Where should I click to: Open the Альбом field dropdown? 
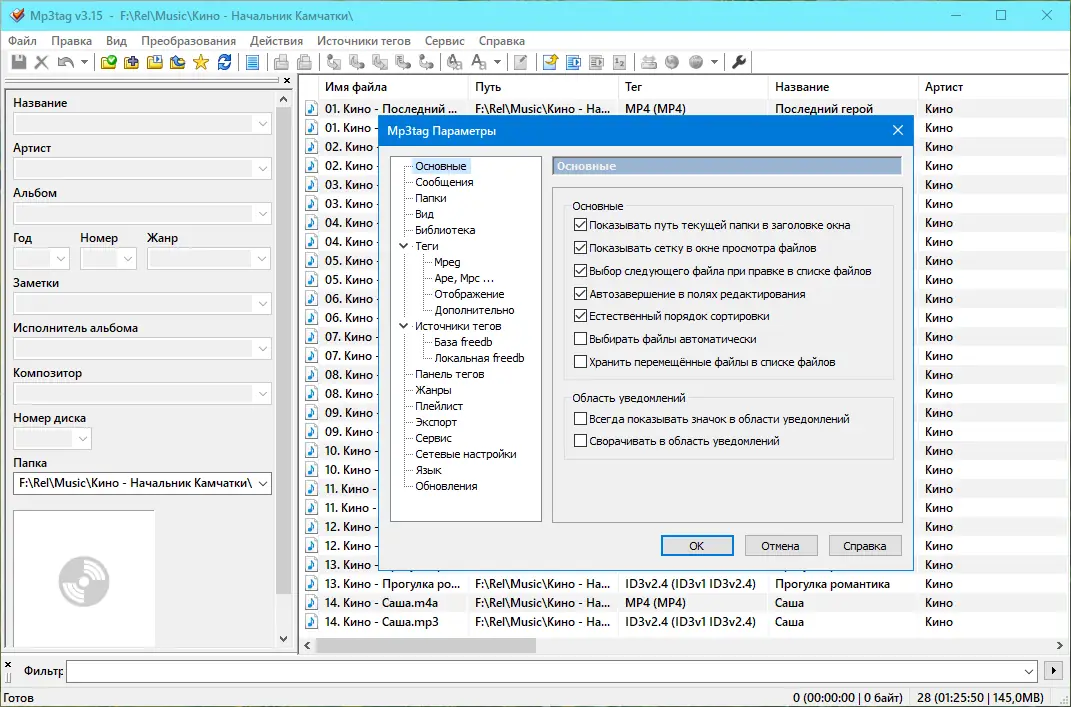click(x=262, y=214)
